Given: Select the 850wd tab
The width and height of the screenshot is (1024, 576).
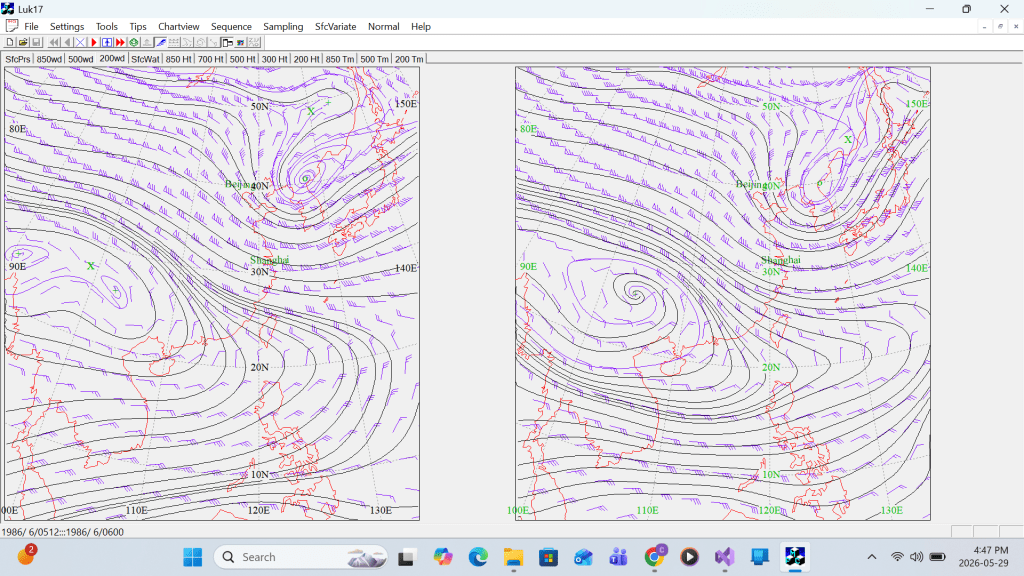Looking at the screenshot, I should tap(49, 59).
